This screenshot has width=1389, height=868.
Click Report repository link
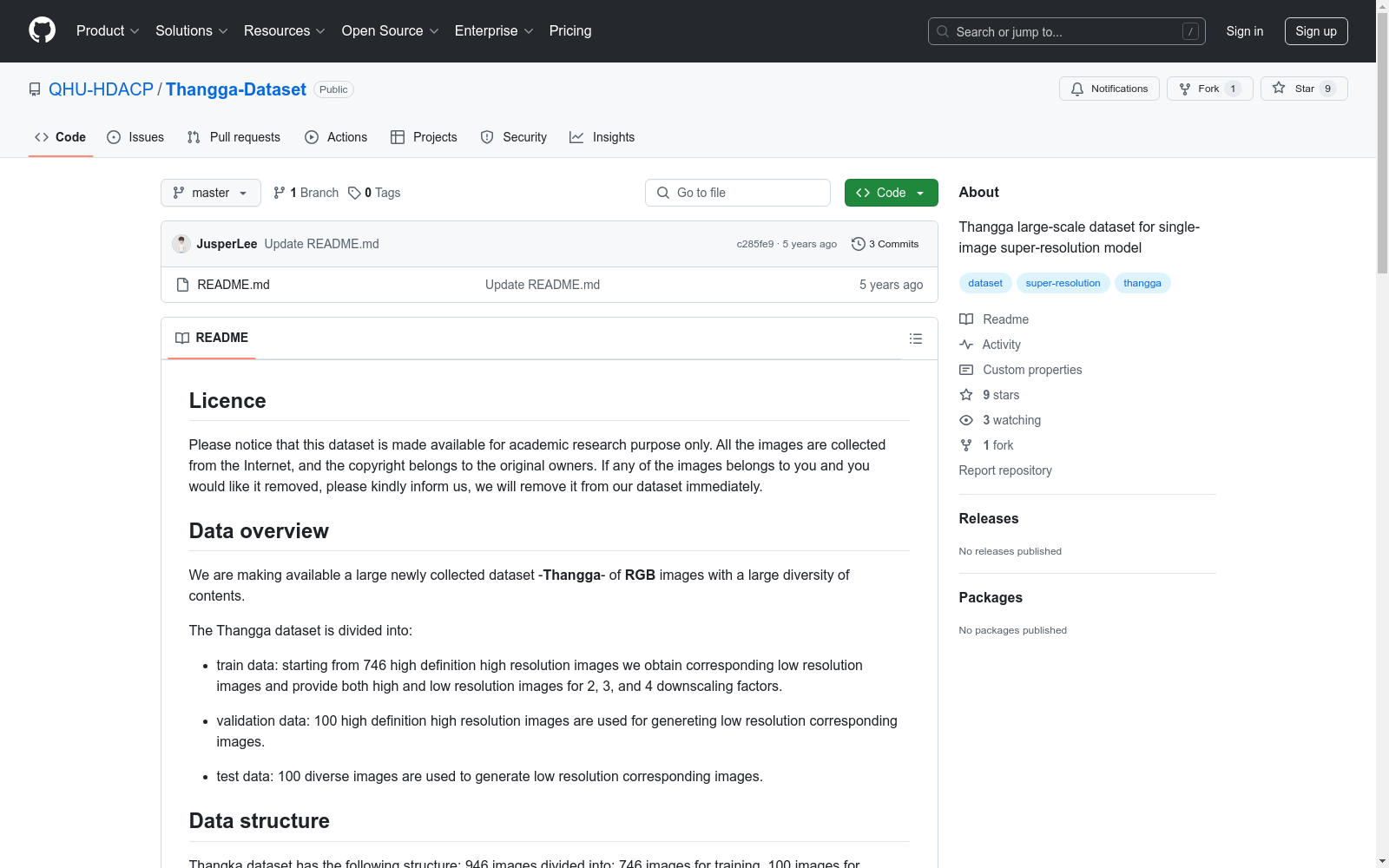(1005, 470)
